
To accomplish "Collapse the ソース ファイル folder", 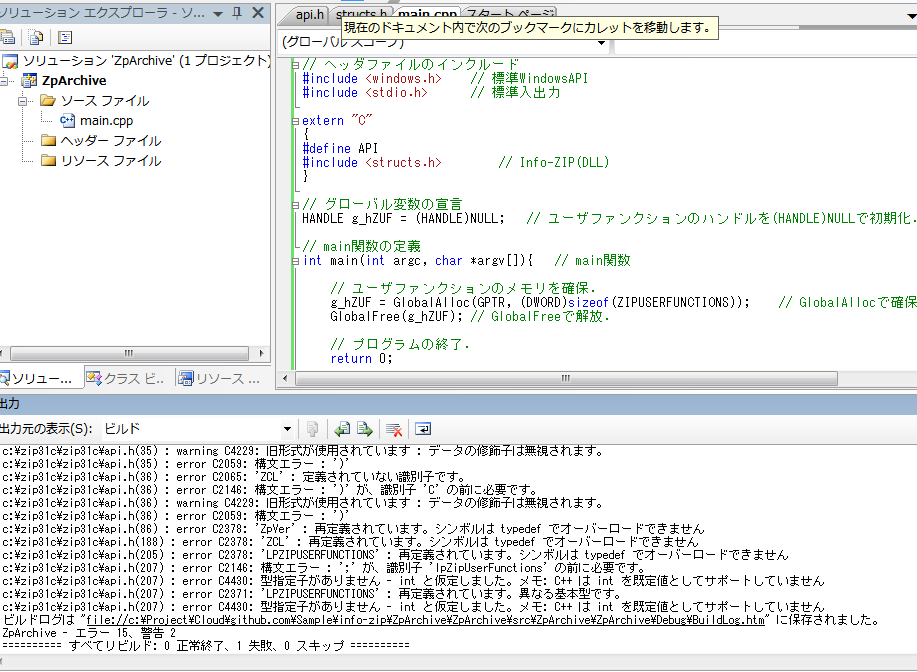I will tap(22, 101).
